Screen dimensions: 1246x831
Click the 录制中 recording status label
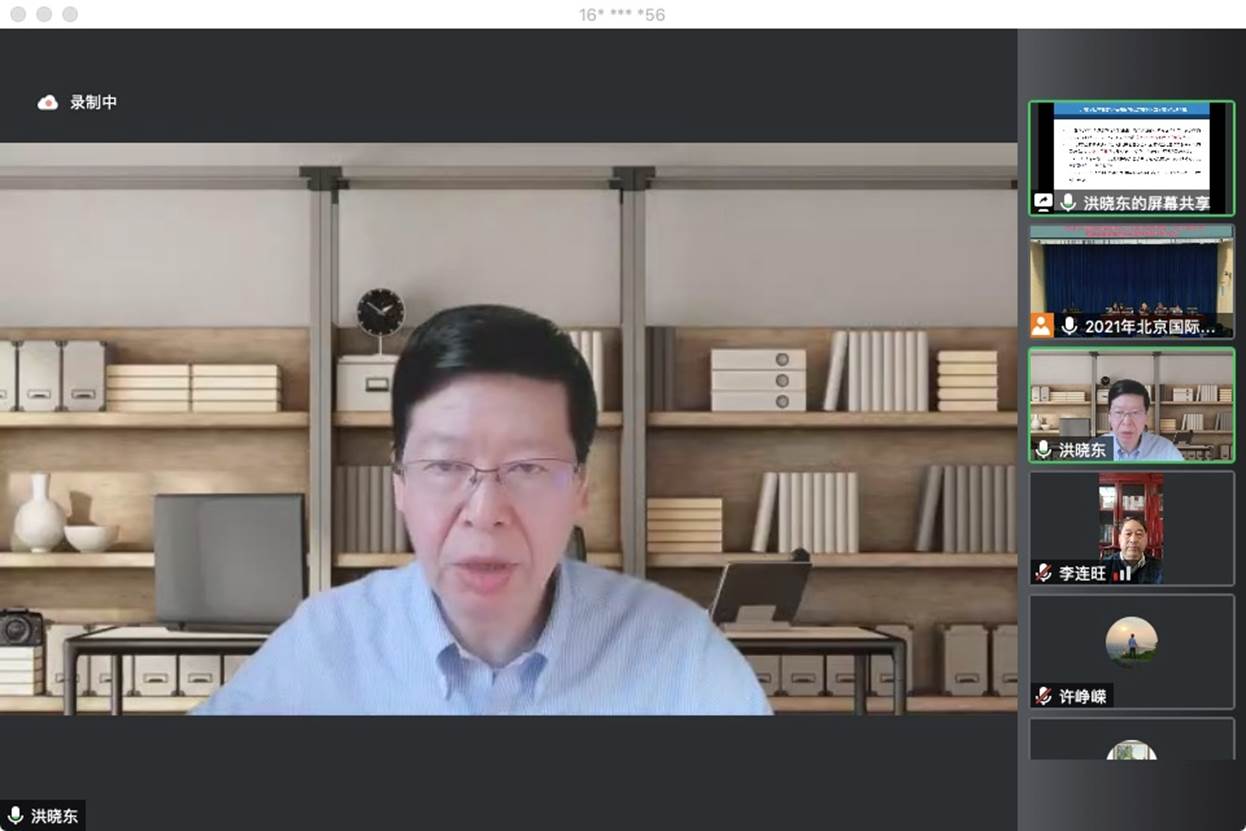(x=93, y=102)
